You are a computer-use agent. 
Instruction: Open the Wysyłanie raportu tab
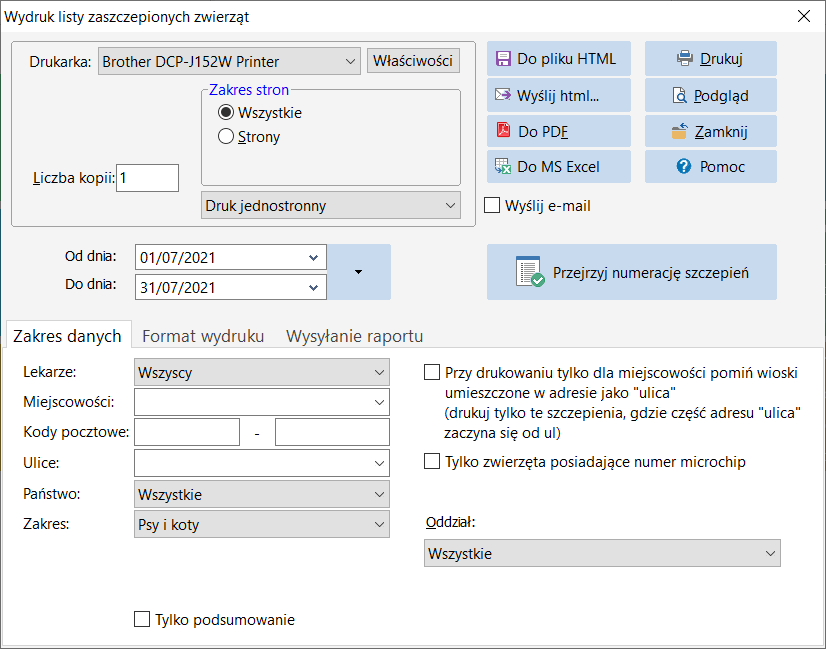355,336
